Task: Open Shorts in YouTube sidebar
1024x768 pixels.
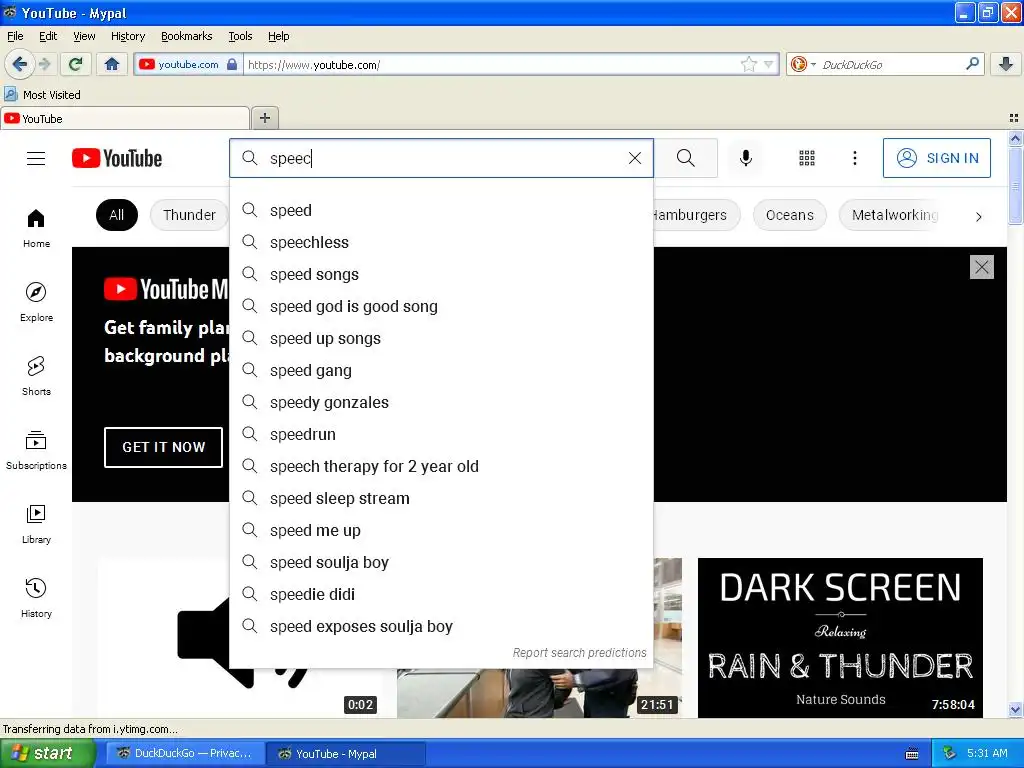Action: (x=36, y=376)
